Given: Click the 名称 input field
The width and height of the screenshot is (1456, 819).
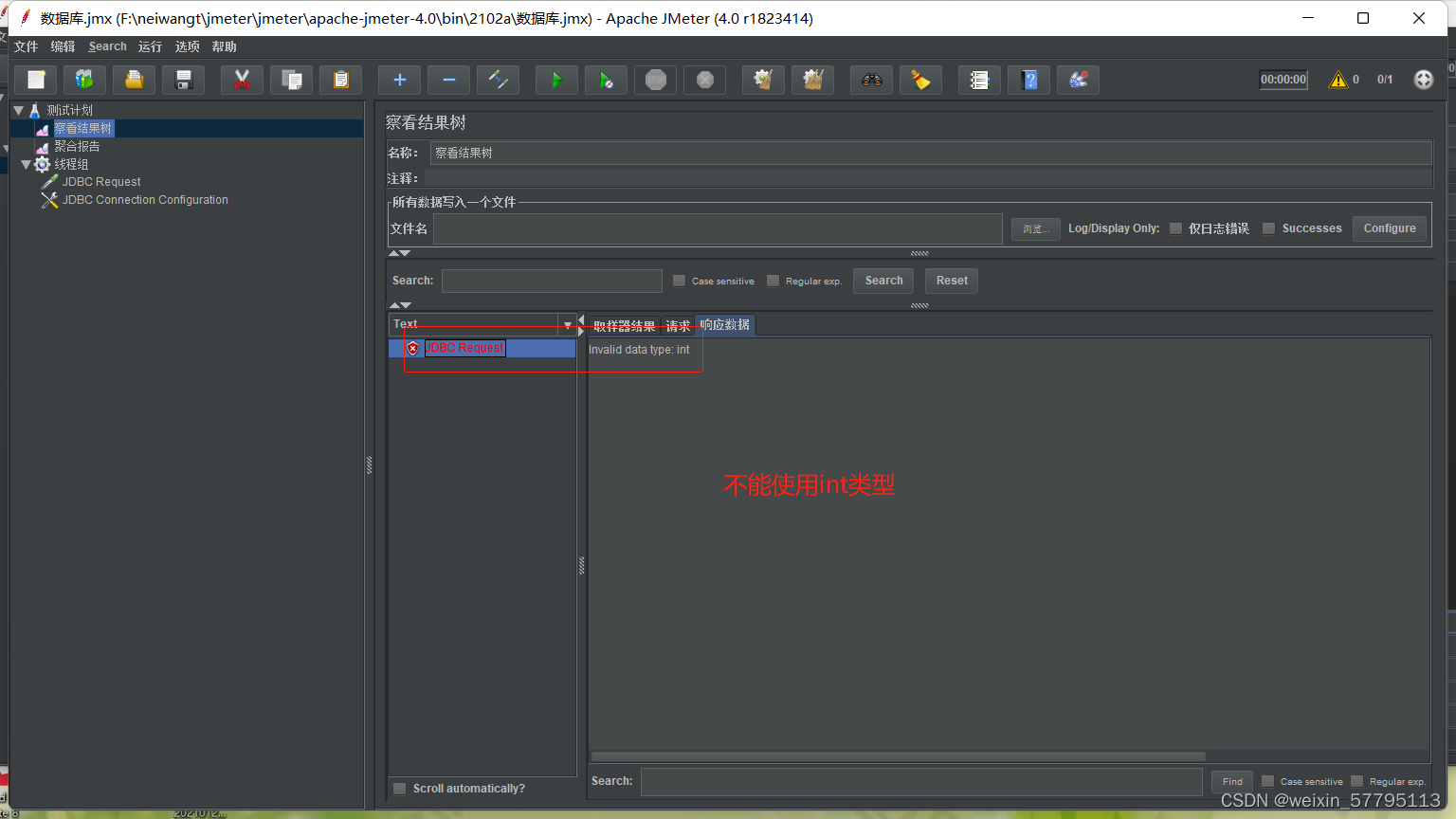Looking at the screenshot, I should coord(931,153).
